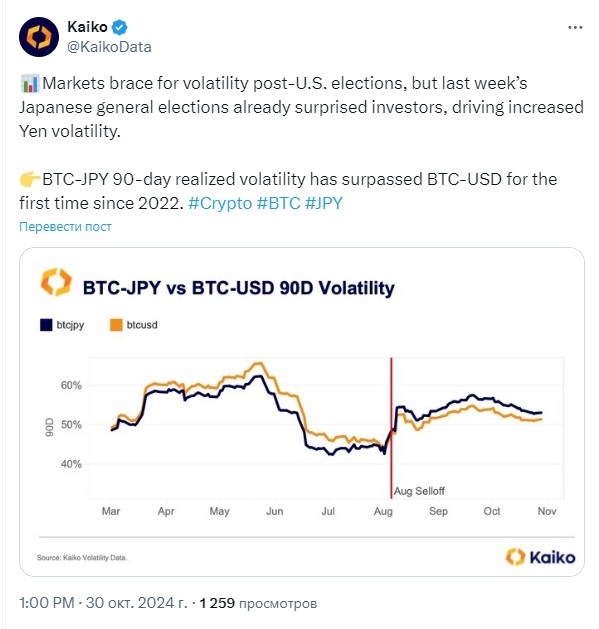Click the navy btcjpy legend swatch
Screen dimensions: 599x629
46,325
